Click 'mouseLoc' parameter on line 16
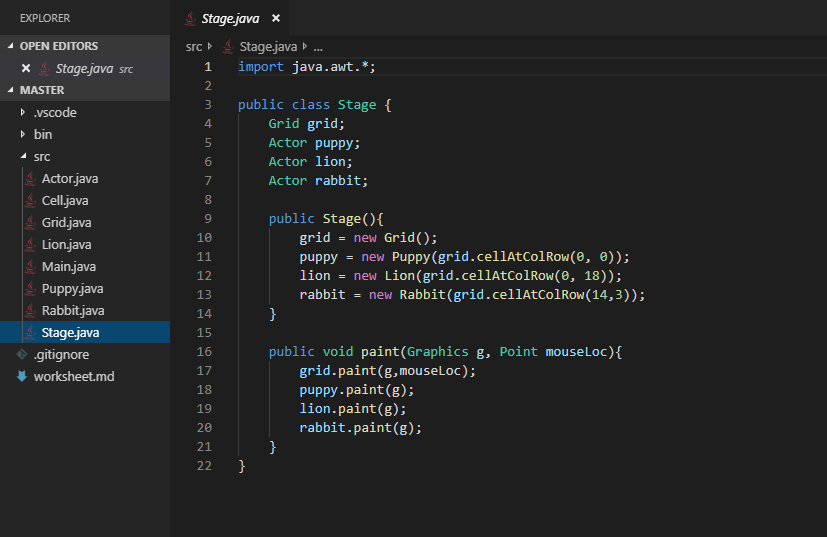The image size is (827, 537). click(576, 352)
